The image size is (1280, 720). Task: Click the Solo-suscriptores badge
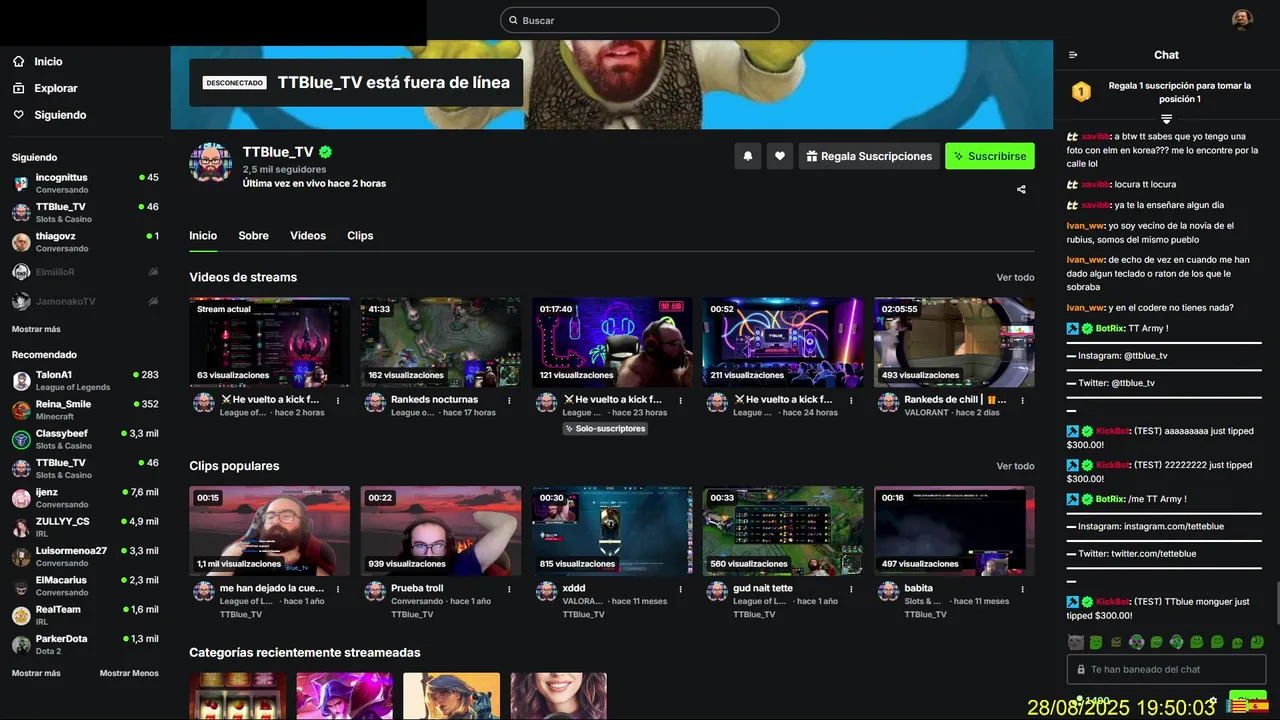click(605, 429)
